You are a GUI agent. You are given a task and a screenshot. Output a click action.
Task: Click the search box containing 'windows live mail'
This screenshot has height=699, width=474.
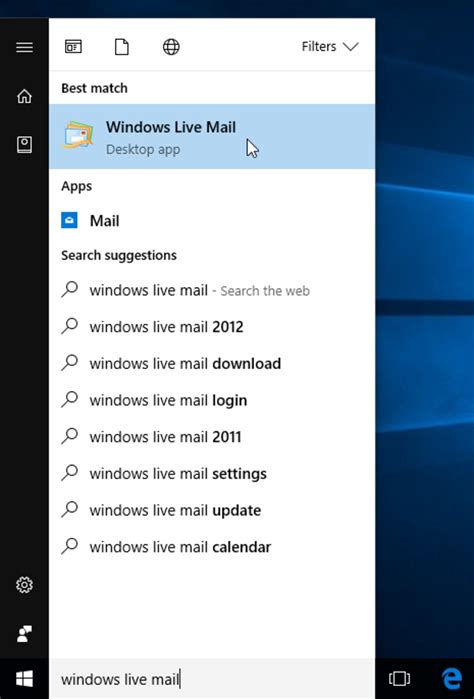[212, 679]
